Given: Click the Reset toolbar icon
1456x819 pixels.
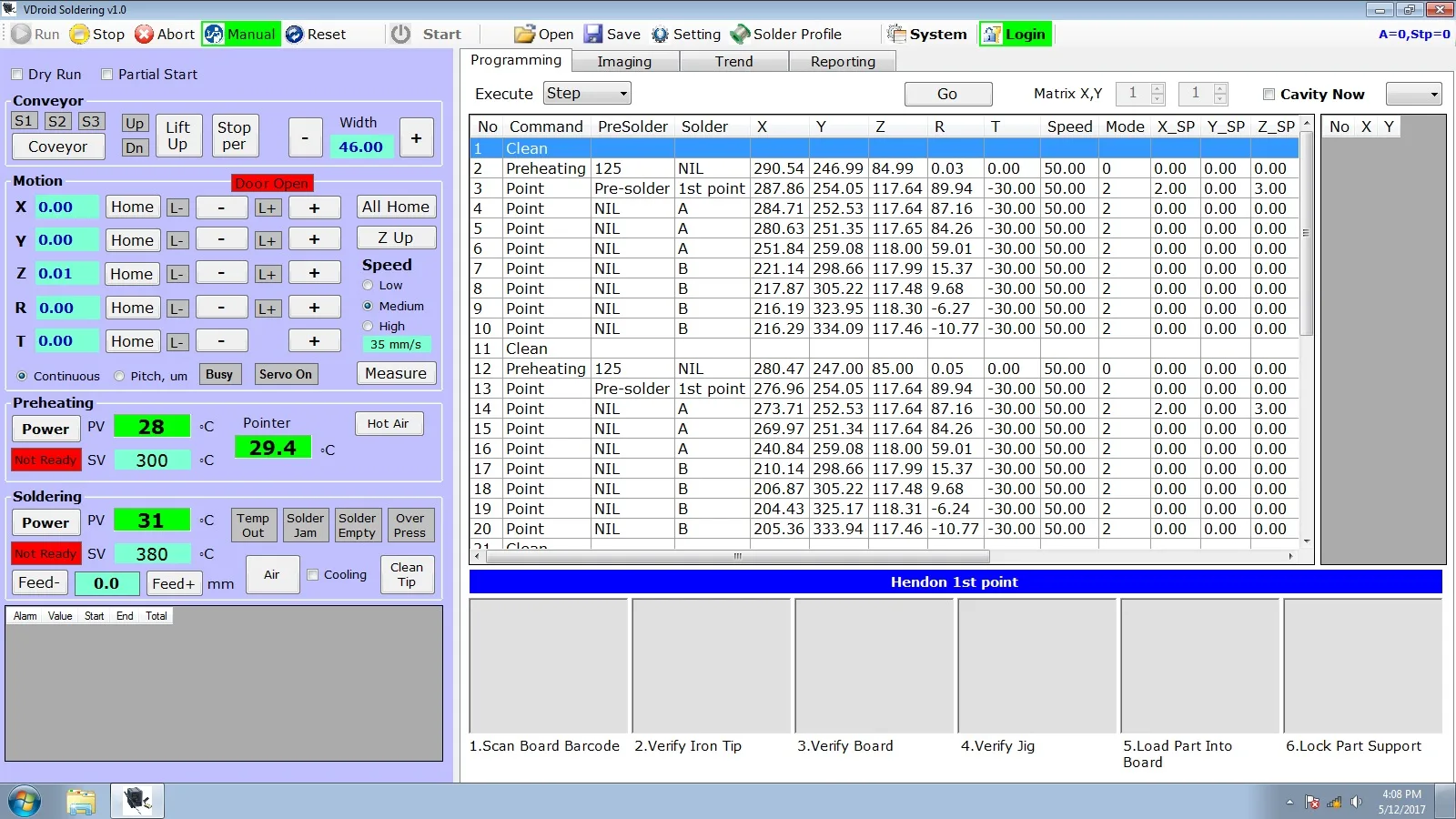Looking at the screenshot, I should pyautogui.click(x=294, y=35).
